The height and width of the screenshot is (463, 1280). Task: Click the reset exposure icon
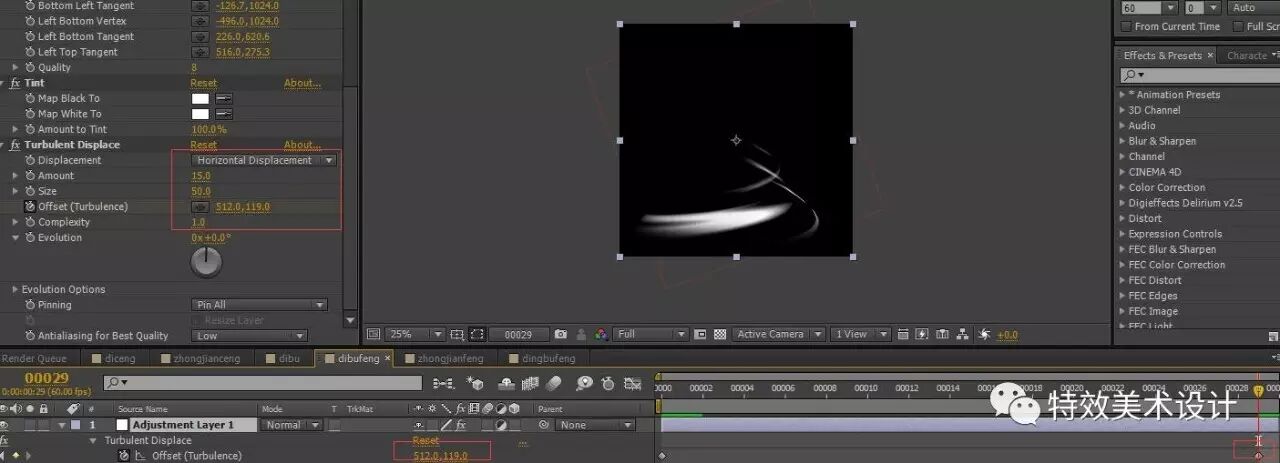984,334
